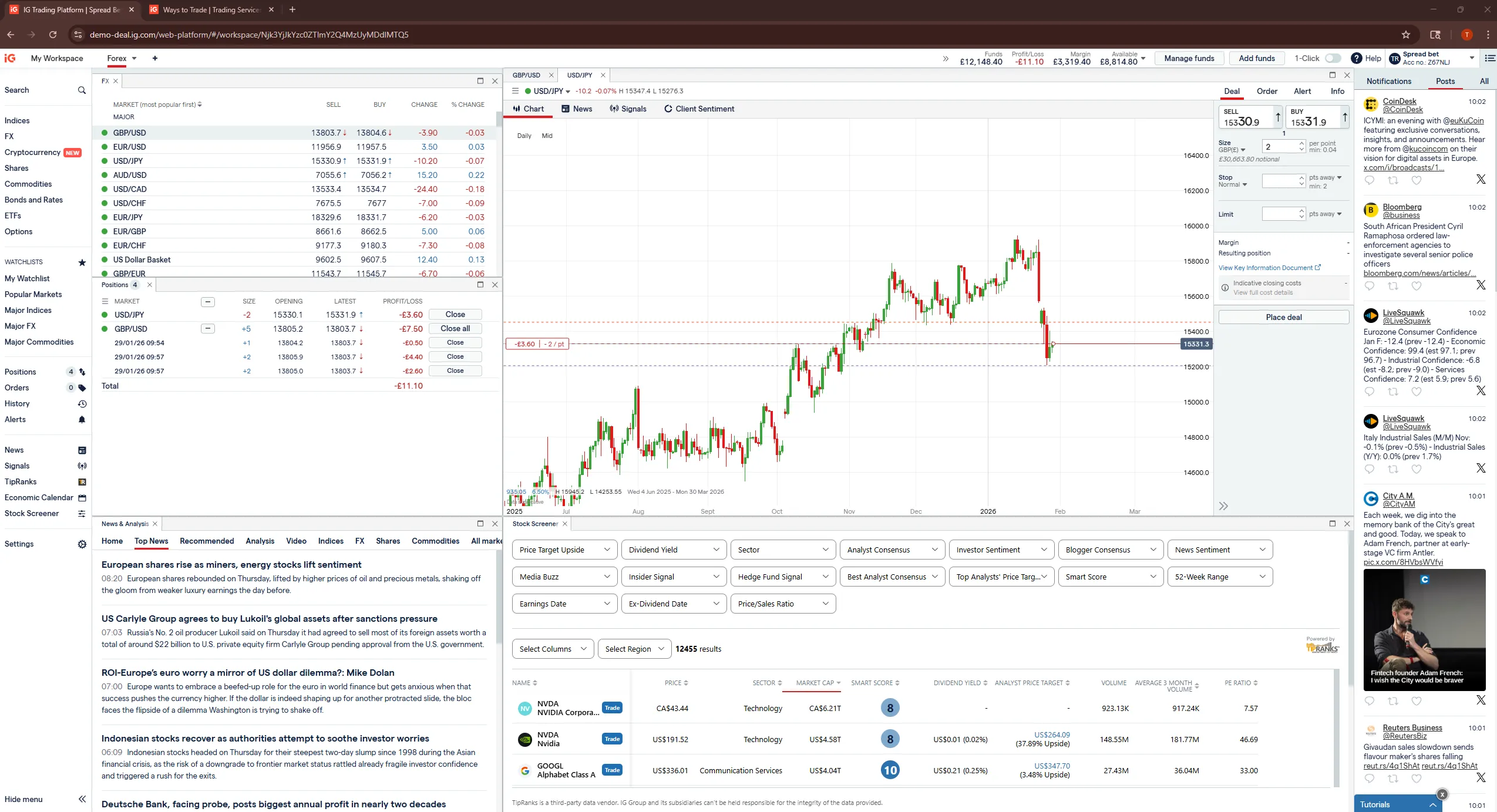Expand the Sector filter dropdown
The height and width of the screenshot is (812, 1497).
tap(783, 550)
